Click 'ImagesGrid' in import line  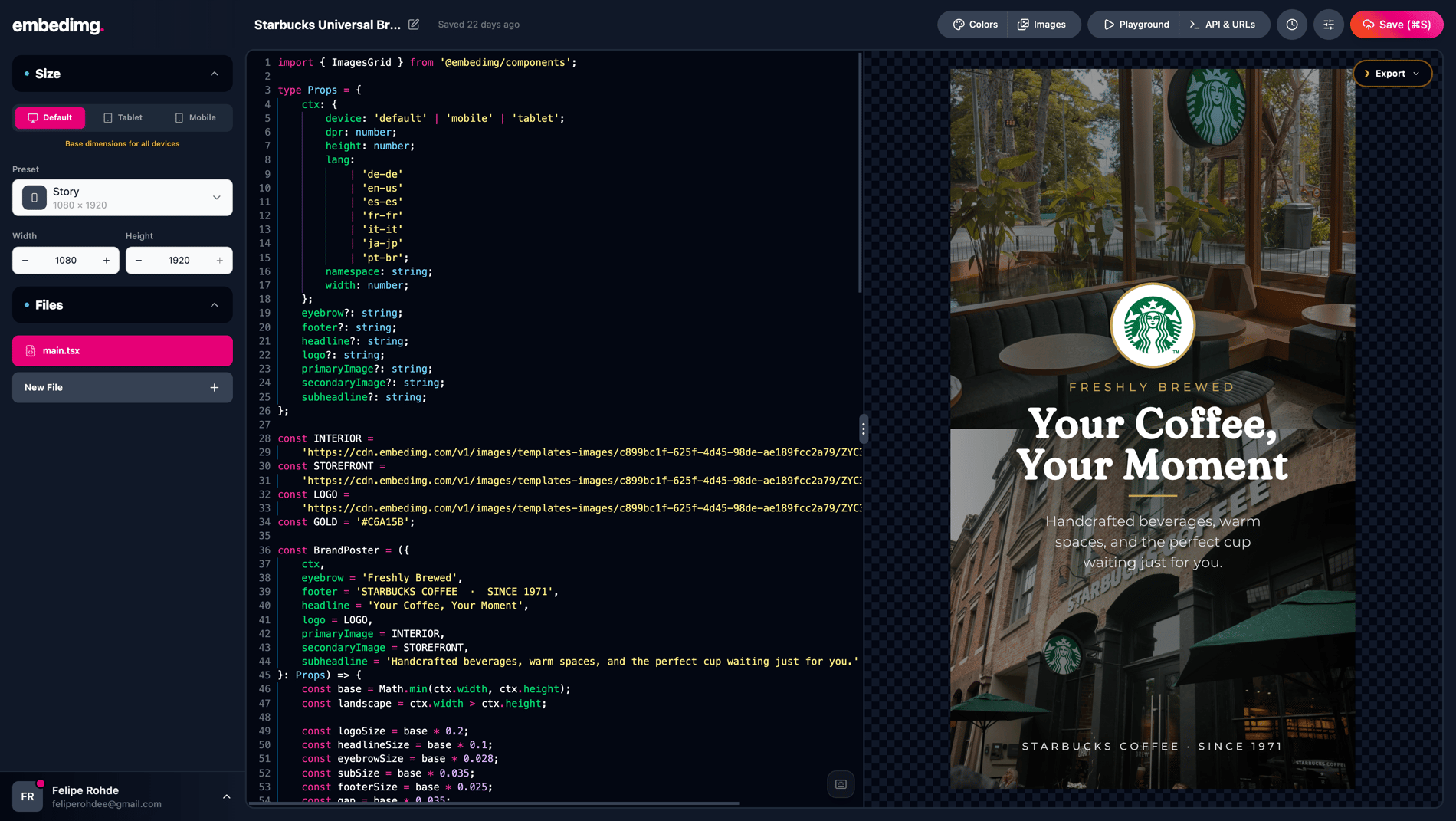pos(361,62)
